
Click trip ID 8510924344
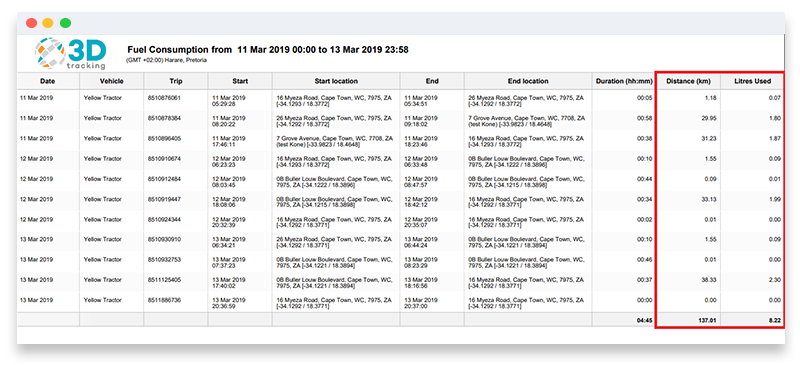[x=164, y=220]
